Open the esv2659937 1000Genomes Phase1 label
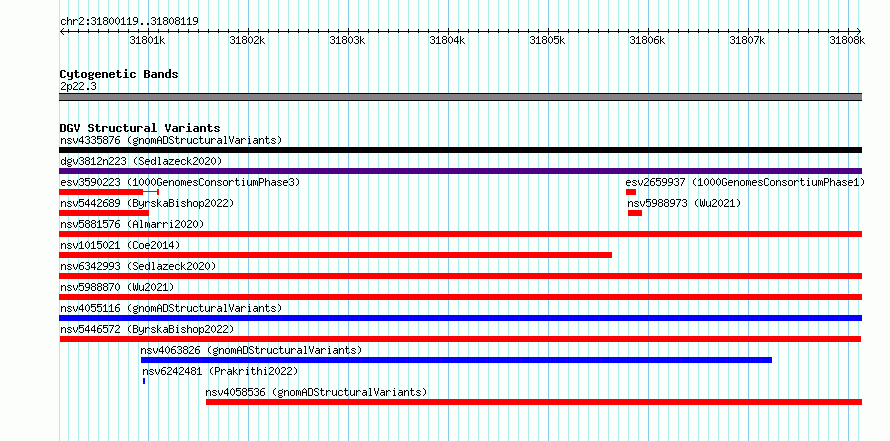The image size is (890, 441). [x=745, y=182]
